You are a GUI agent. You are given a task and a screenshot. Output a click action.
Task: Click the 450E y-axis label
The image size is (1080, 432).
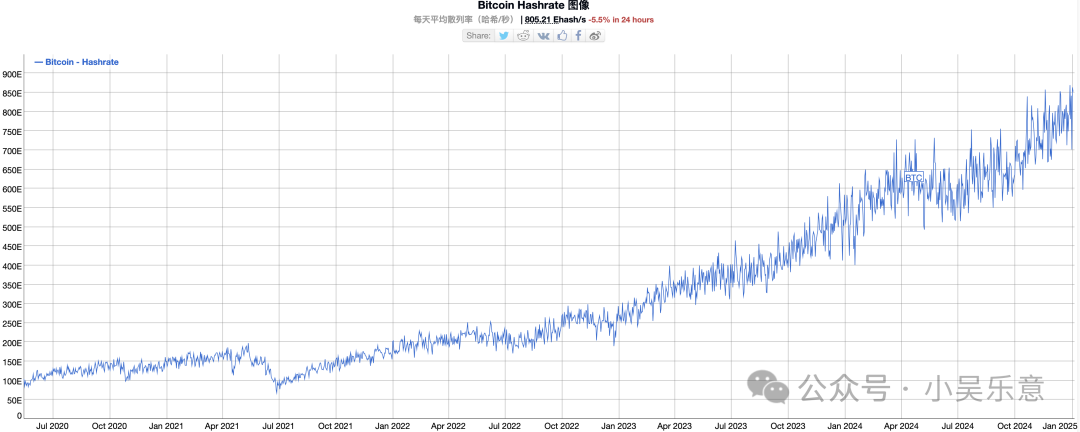tap(12, 246)
